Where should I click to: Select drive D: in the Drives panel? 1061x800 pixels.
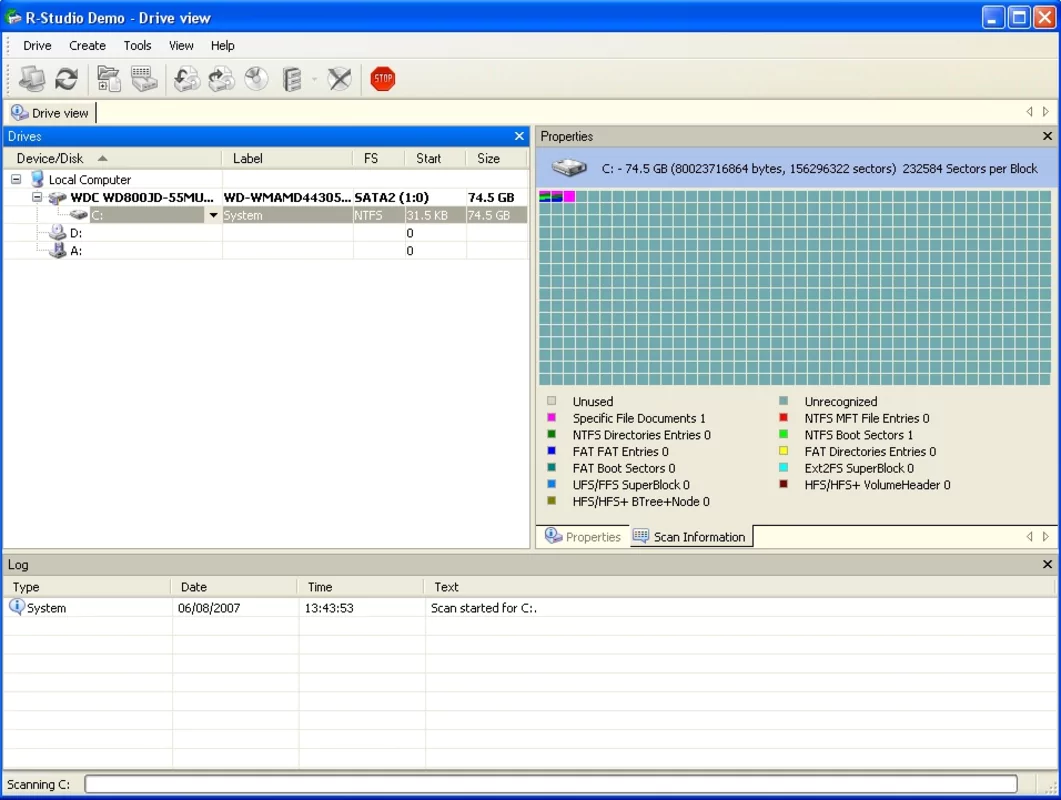coord(77,232)
